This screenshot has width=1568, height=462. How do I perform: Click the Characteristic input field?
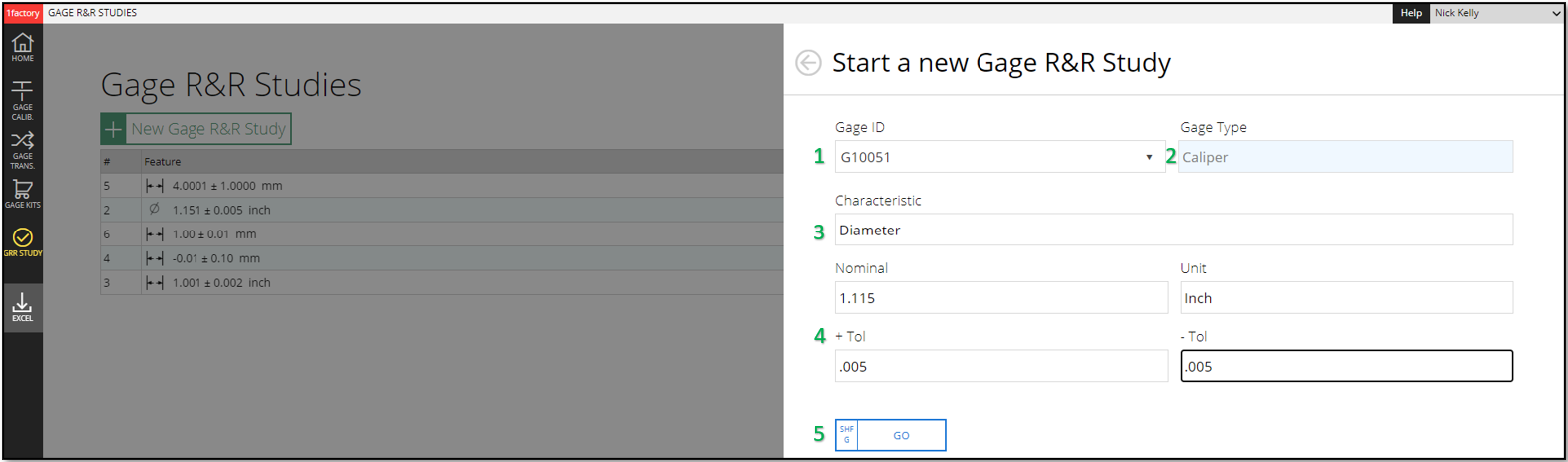1173,230
